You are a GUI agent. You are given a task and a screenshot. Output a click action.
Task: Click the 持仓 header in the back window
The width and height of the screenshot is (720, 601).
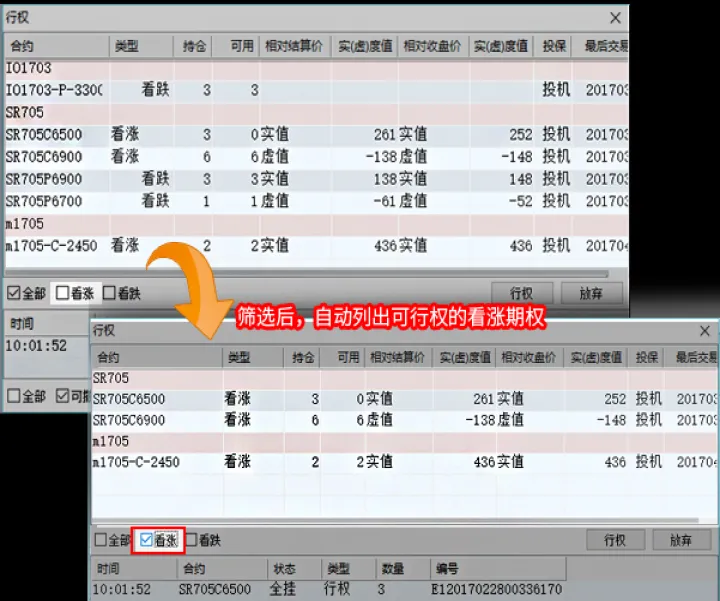[x=193, y=46]
